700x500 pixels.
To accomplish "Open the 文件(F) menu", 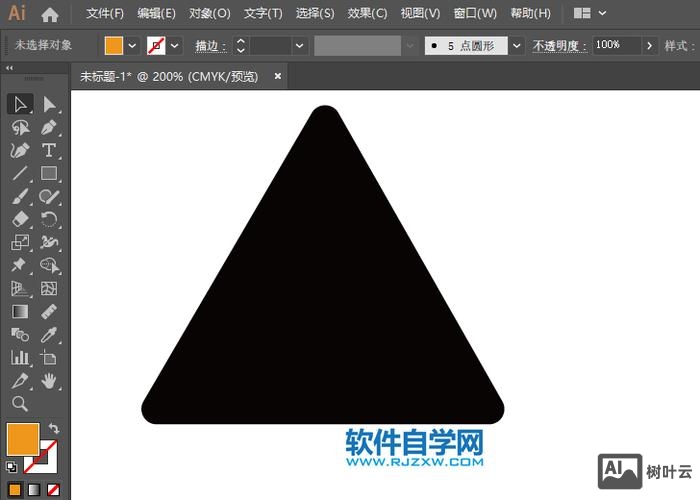I will pos(105,13).
